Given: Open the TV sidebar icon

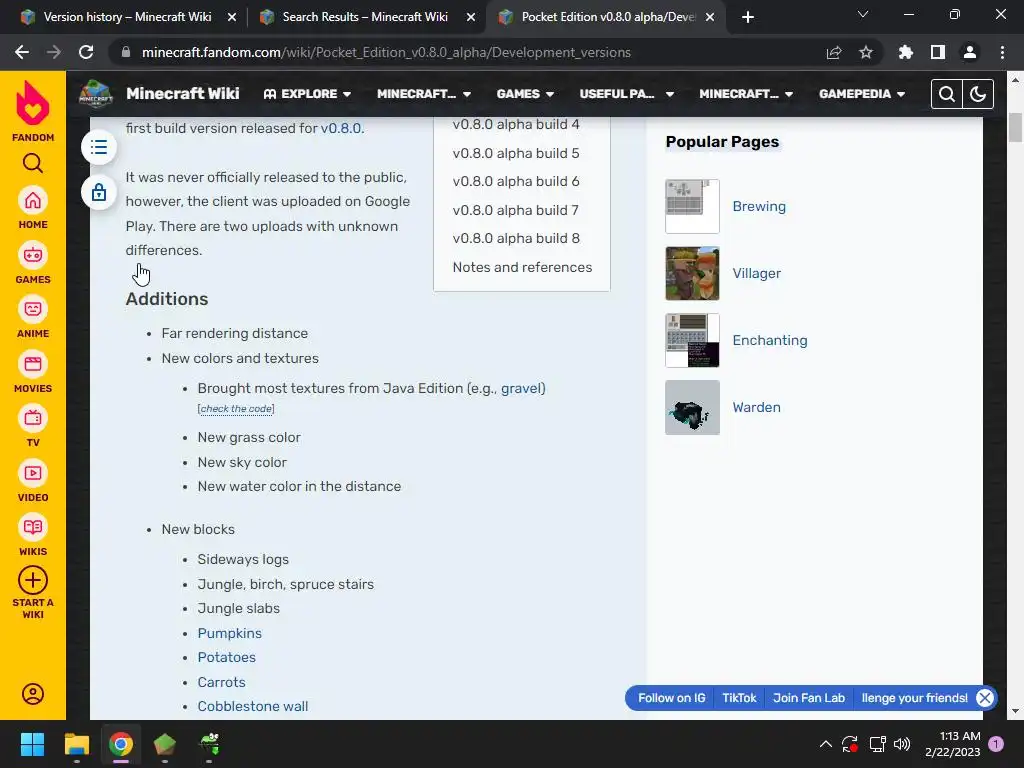Looking at the screenshot, I should 33,418.
